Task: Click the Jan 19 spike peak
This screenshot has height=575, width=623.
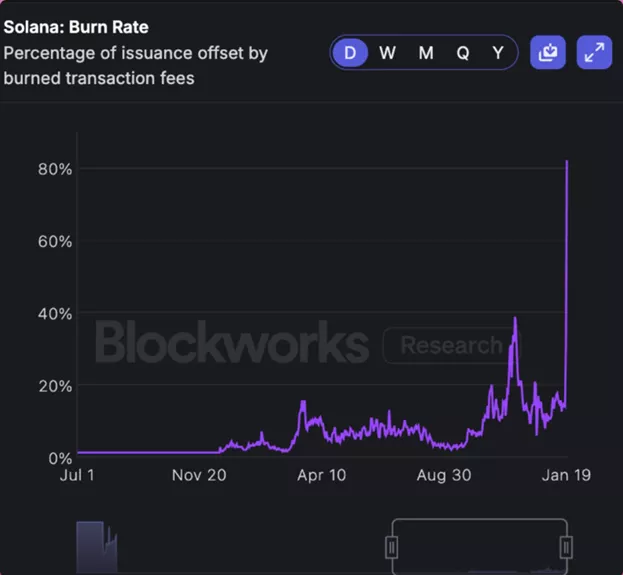Action: click(567, 161)
